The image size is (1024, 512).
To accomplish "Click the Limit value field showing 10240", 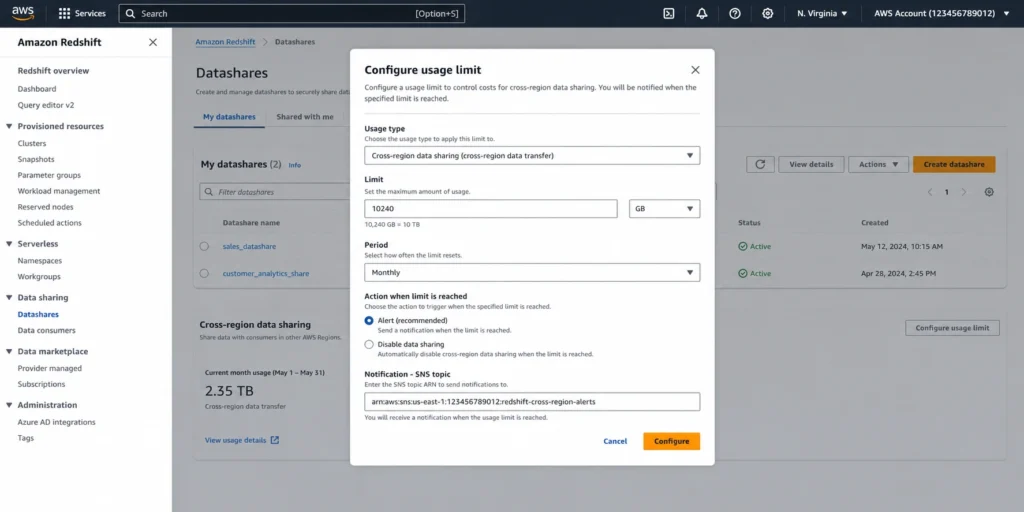I will click(x=490, y=209).
